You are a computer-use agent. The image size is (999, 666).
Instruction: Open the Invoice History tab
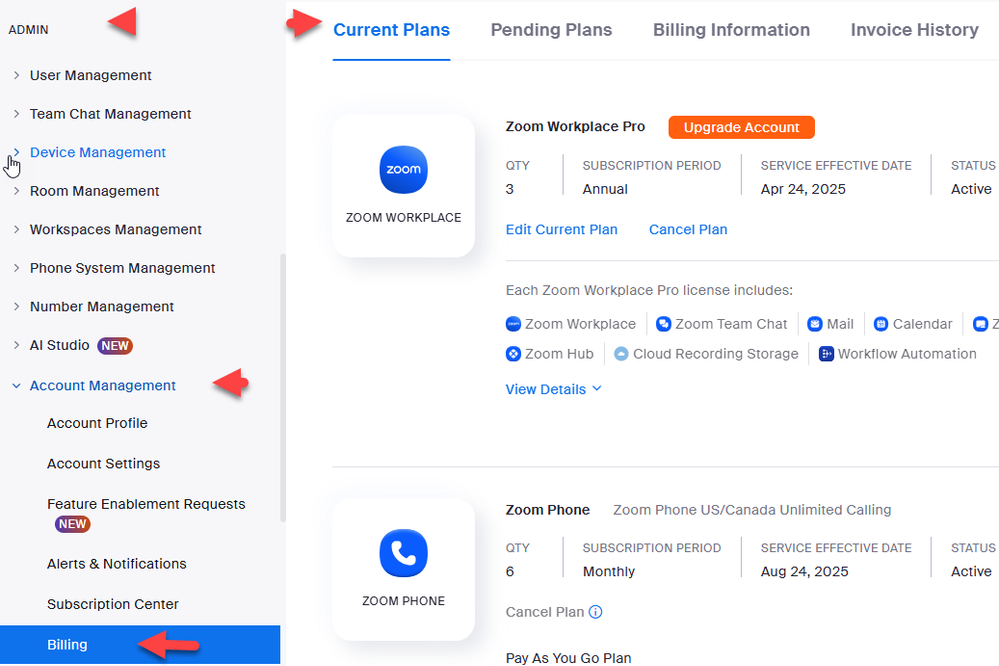point(914,30)
